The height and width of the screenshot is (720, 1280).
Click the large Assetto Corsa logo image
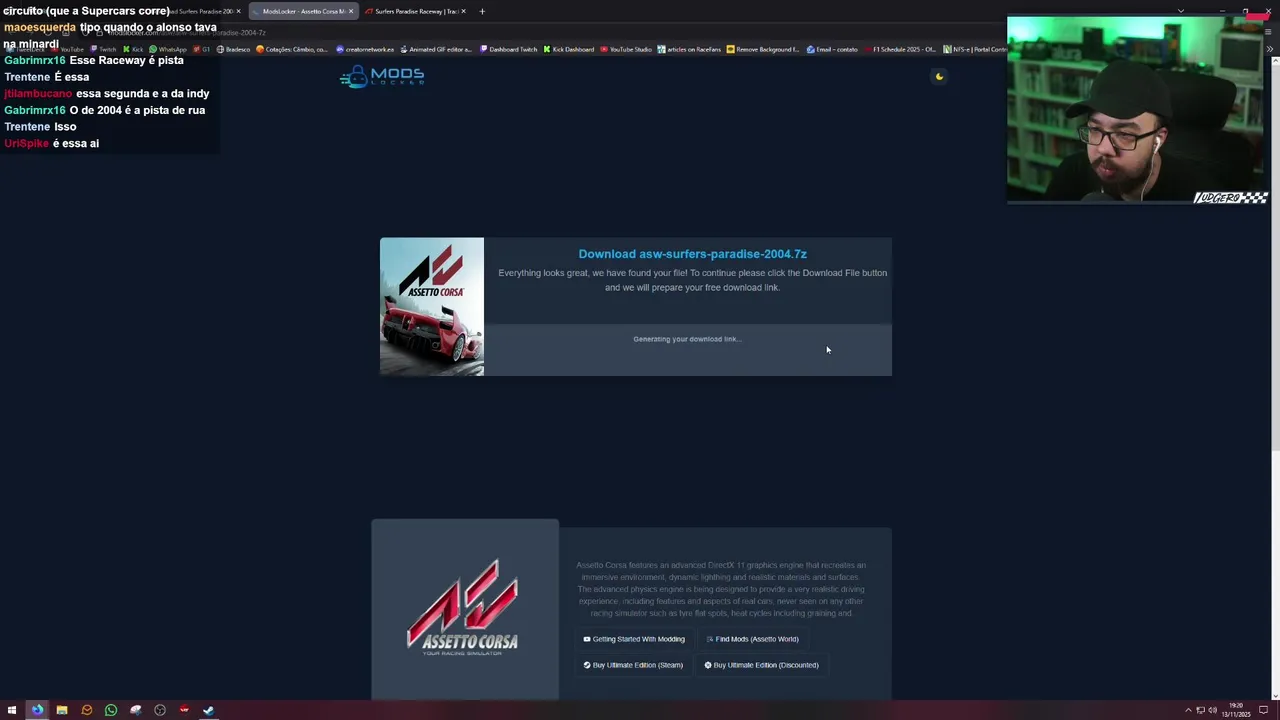pyautogui.click(x=463, y=607)
